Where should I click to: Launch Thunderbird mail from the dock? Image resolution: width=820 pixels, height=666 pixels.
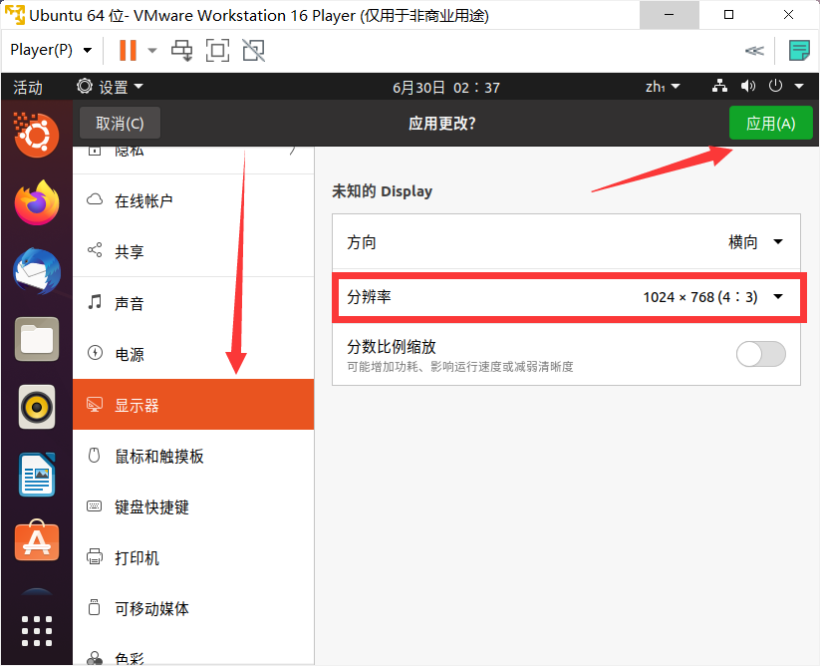click(37, 271)
